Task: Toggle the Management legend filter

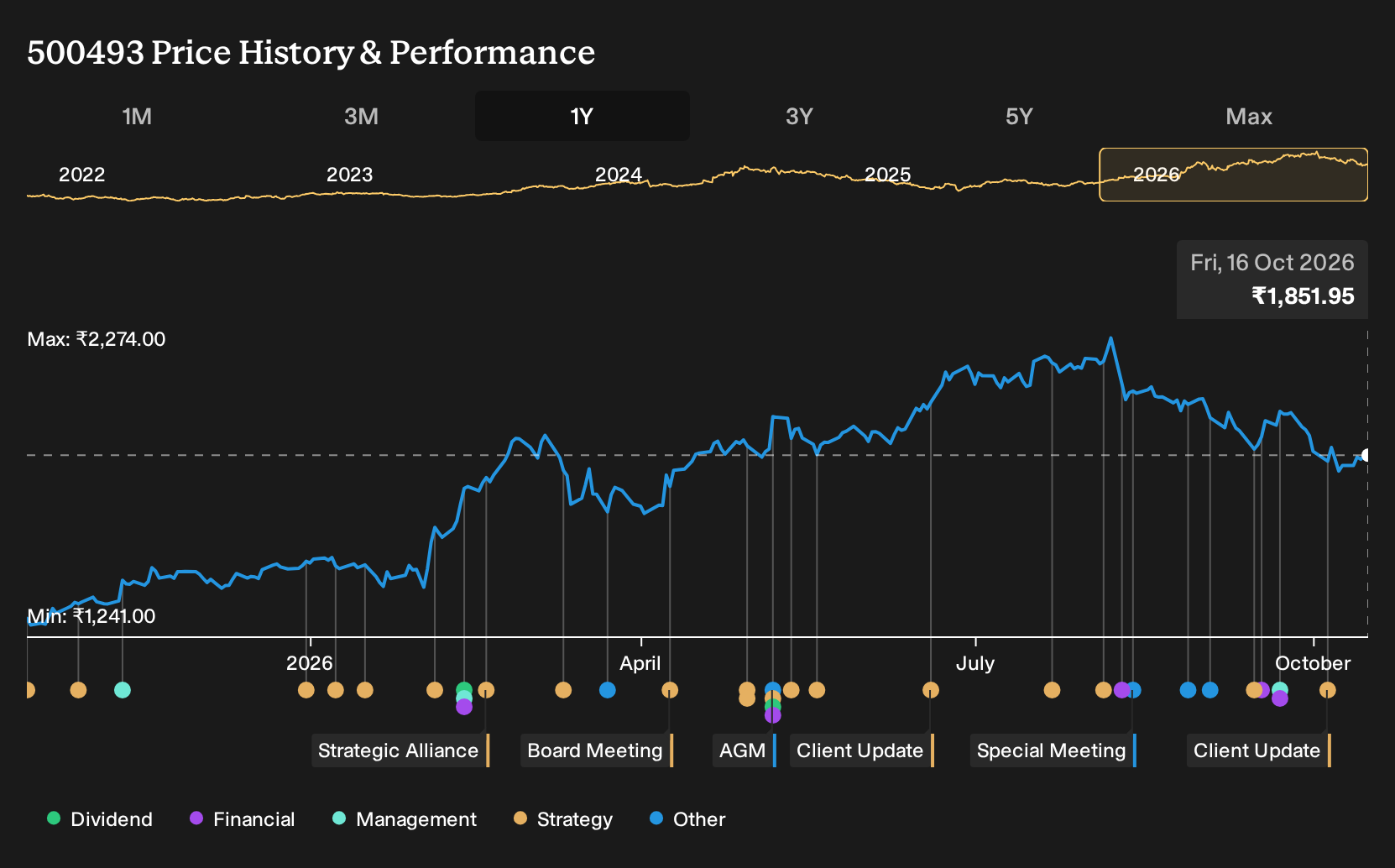Action: point(405,818)
